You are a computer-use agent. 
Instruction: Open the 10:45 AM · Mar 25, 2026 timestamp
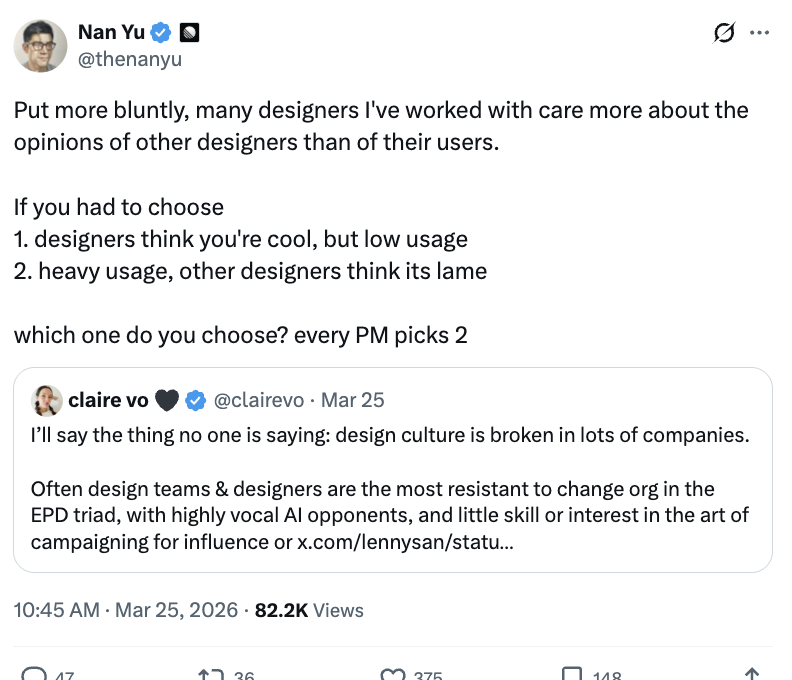pyautogui.click(x=126, y=609)
